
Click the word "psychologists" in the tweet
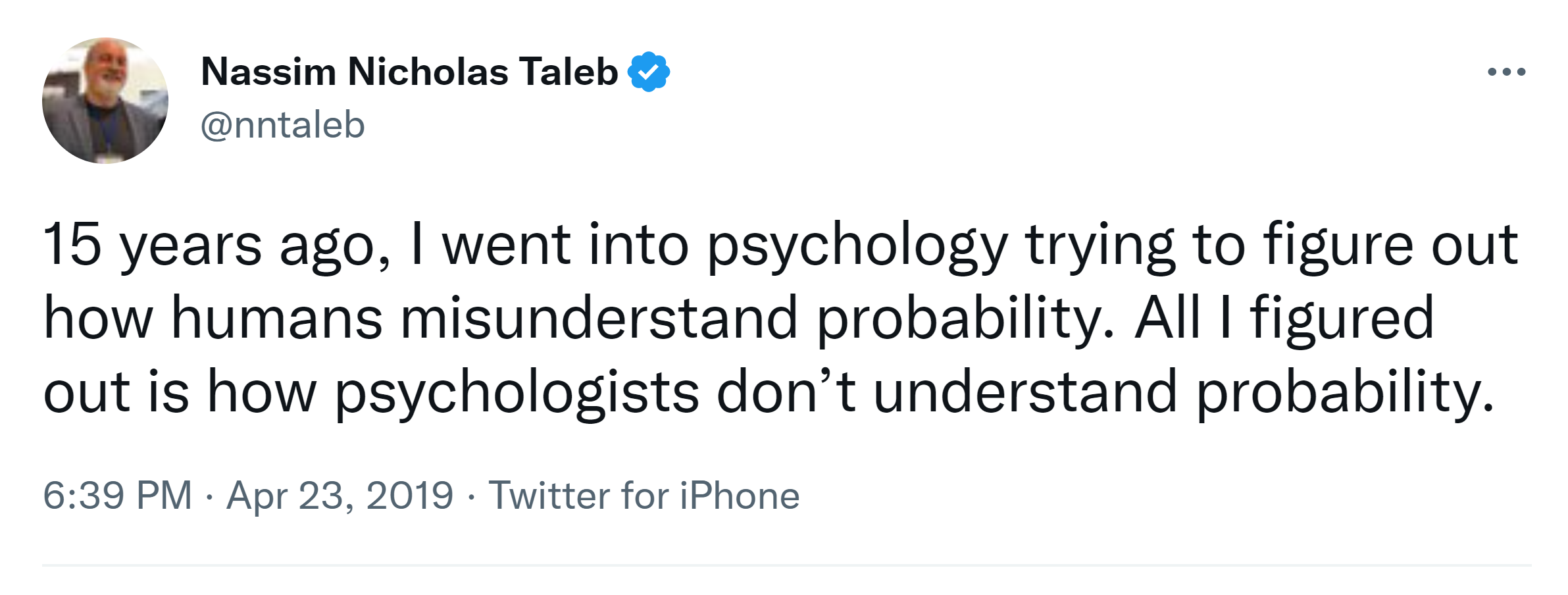(x=517, y=393)
